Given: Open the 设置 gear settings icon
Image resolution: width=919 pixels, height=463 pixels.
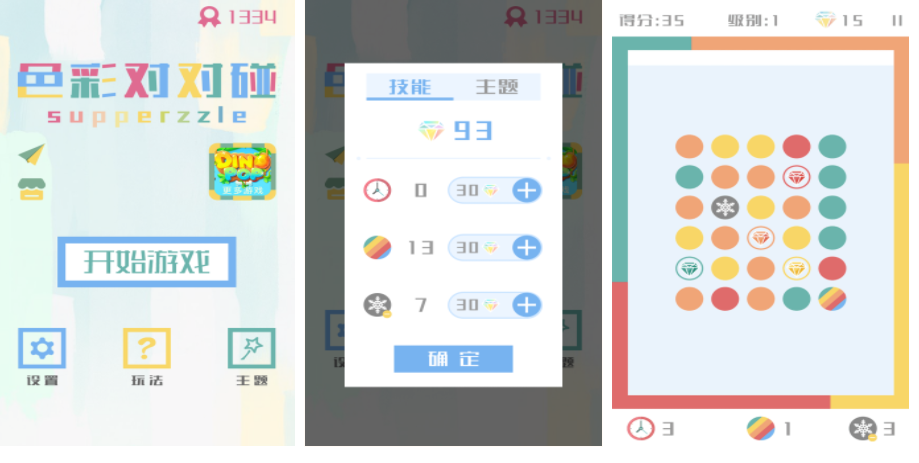Looking at the screenshot, I should 42,348.
